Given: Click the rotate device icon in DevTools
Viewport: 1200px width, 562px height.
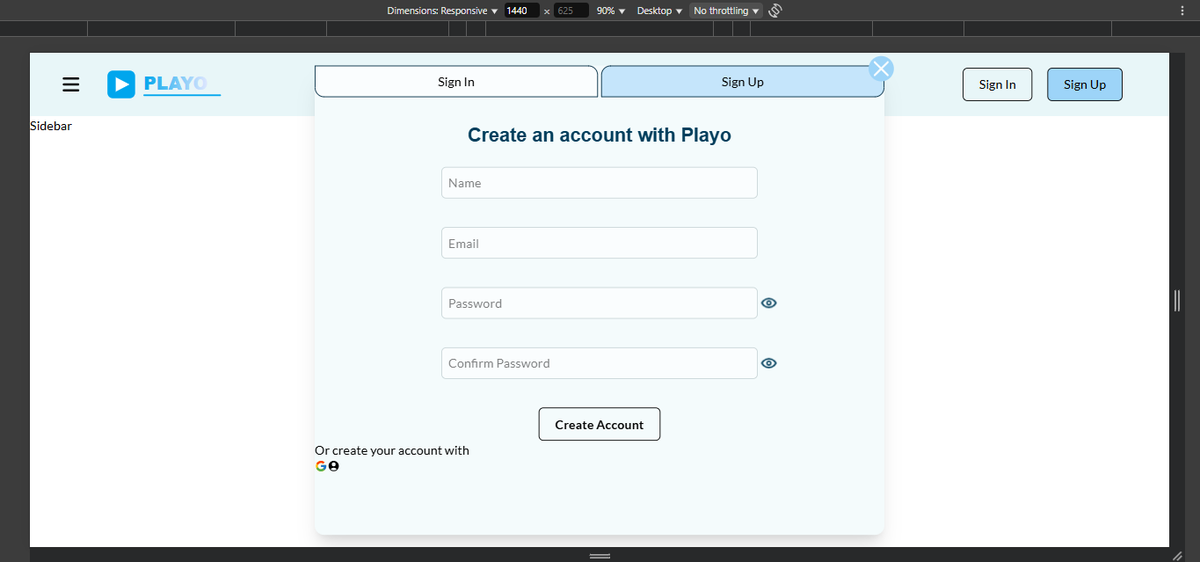Looking at the screenshot, I should click(774, 10).
